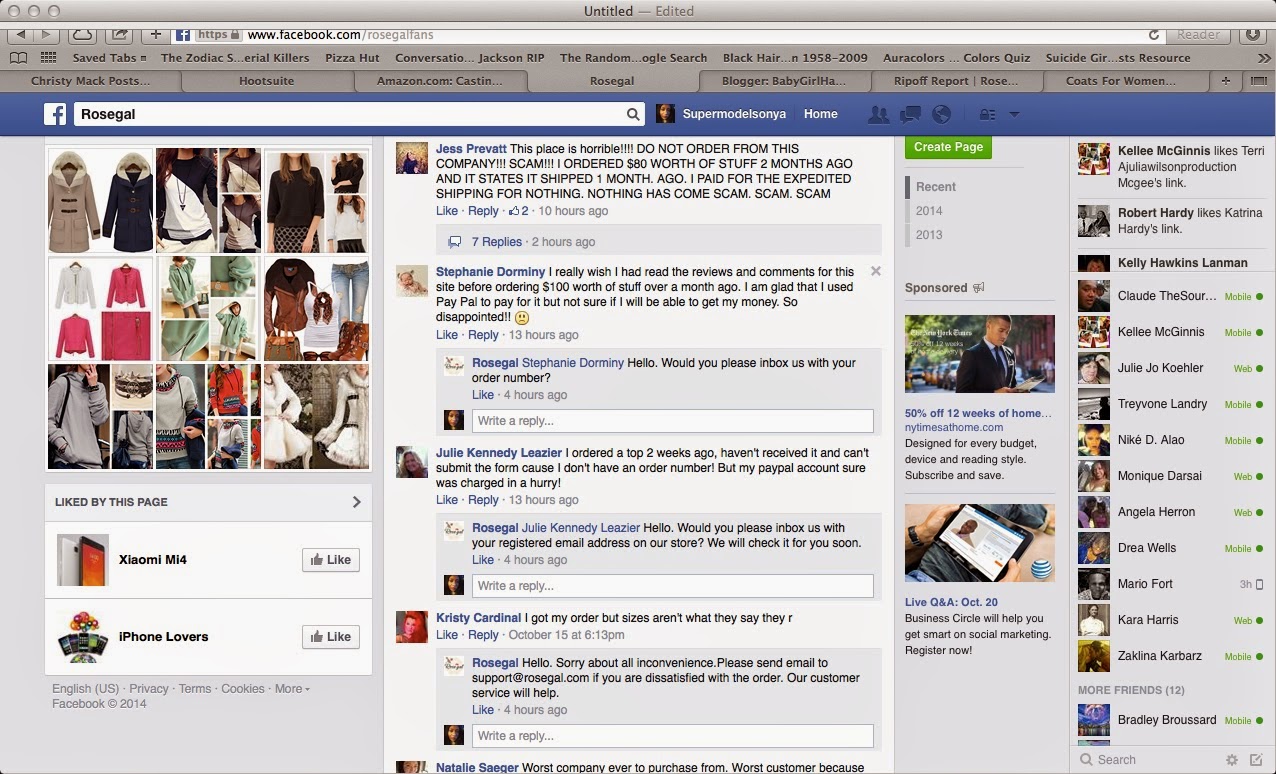Click Safari share button
The image size is (1276, 774).
[120, 34]
